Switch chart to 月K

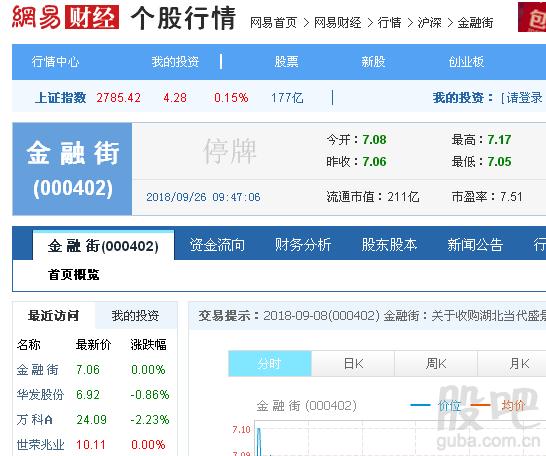pos(512,364)
